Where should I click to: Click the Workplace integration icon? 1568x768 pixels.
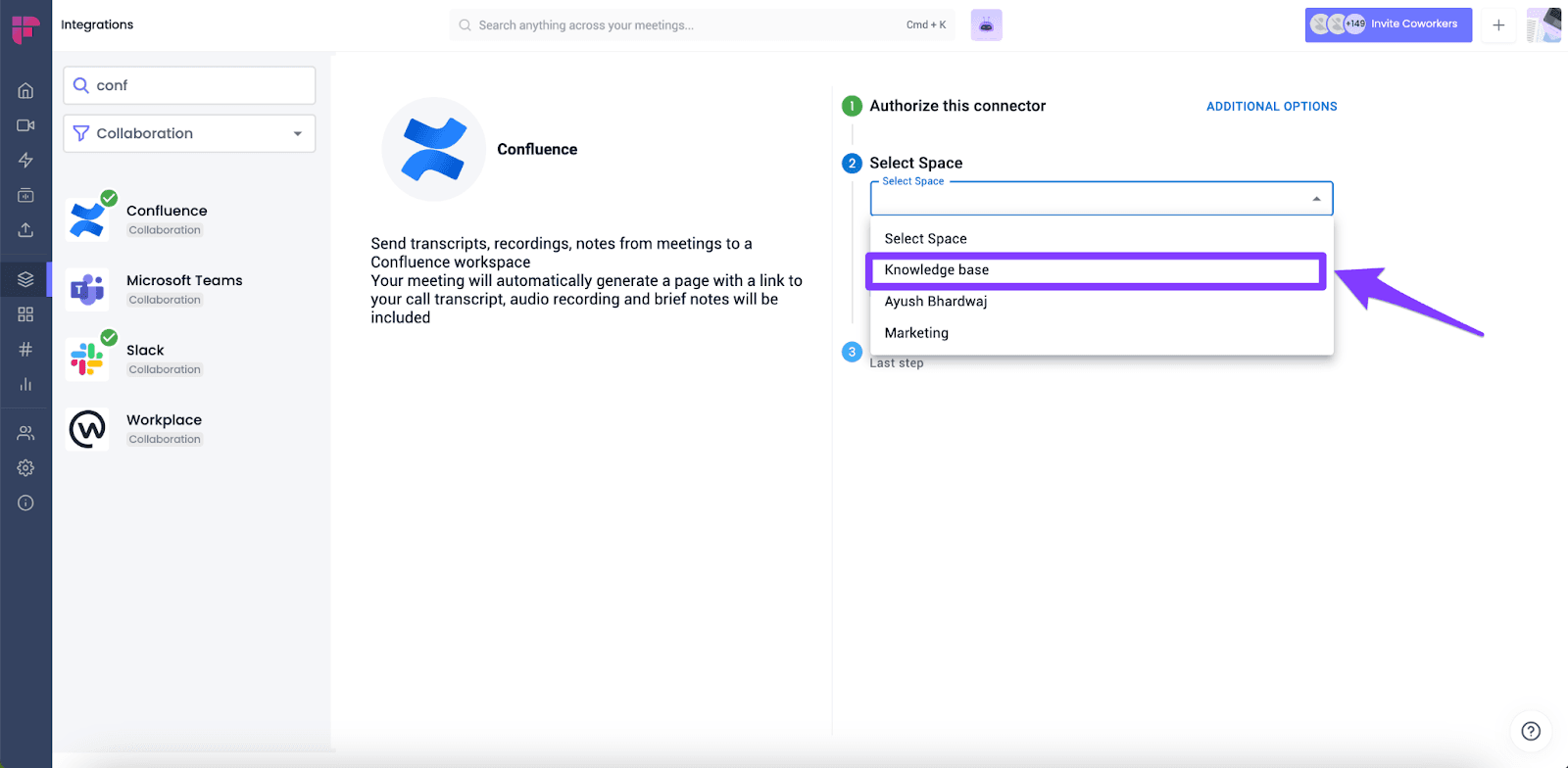[x=87, y=429]
